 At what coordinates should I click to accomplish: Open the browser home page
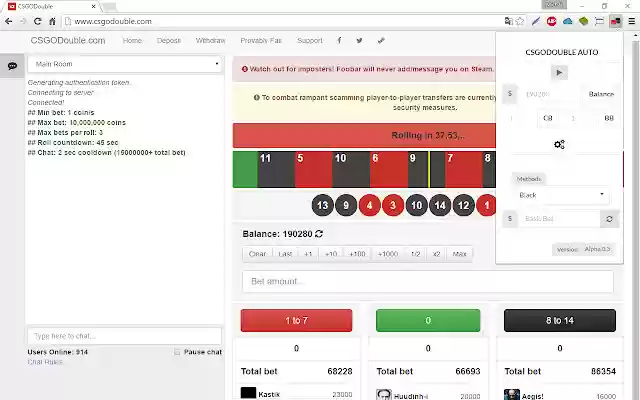click(x=52, y=21)
